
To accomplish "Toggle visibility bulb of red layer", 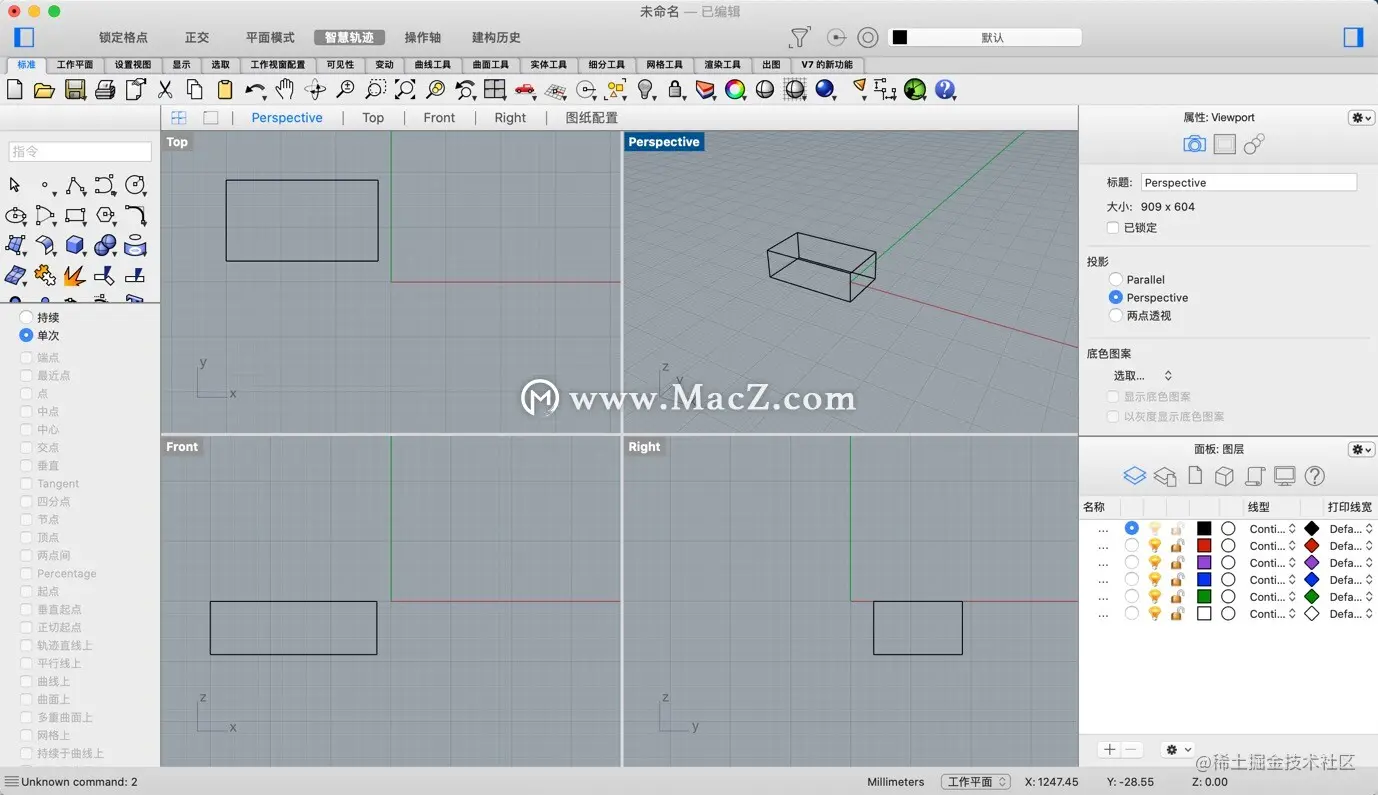I will pos(1154,546).
